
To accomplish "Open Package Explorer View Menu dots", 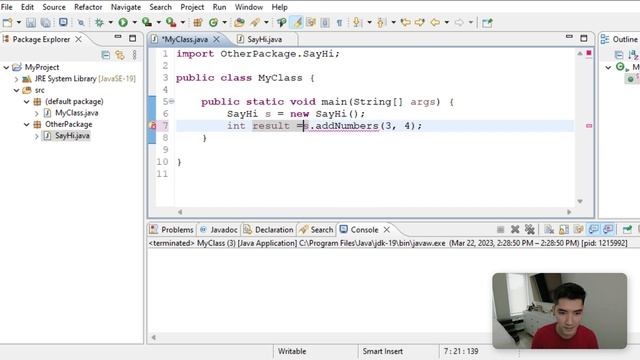I will (135, 55).
